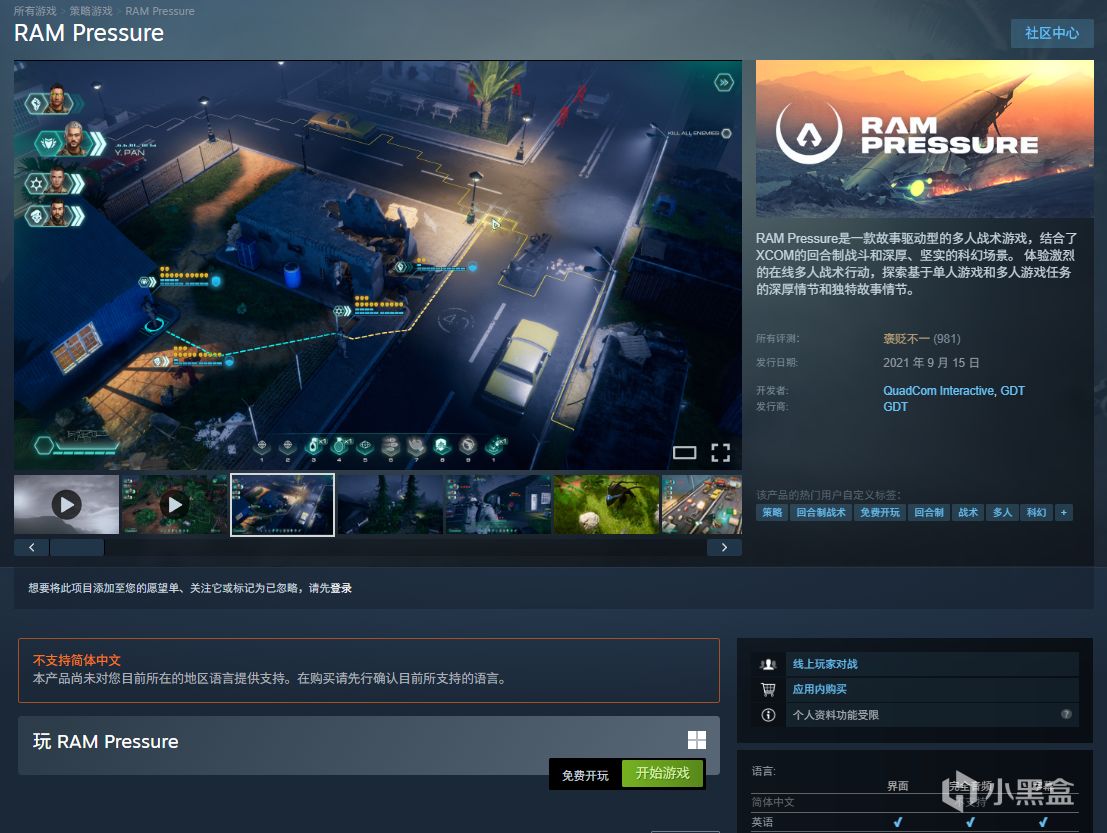Expand tags with the plus button
Screen dimensions: 1107x833
click(1064, 513)
